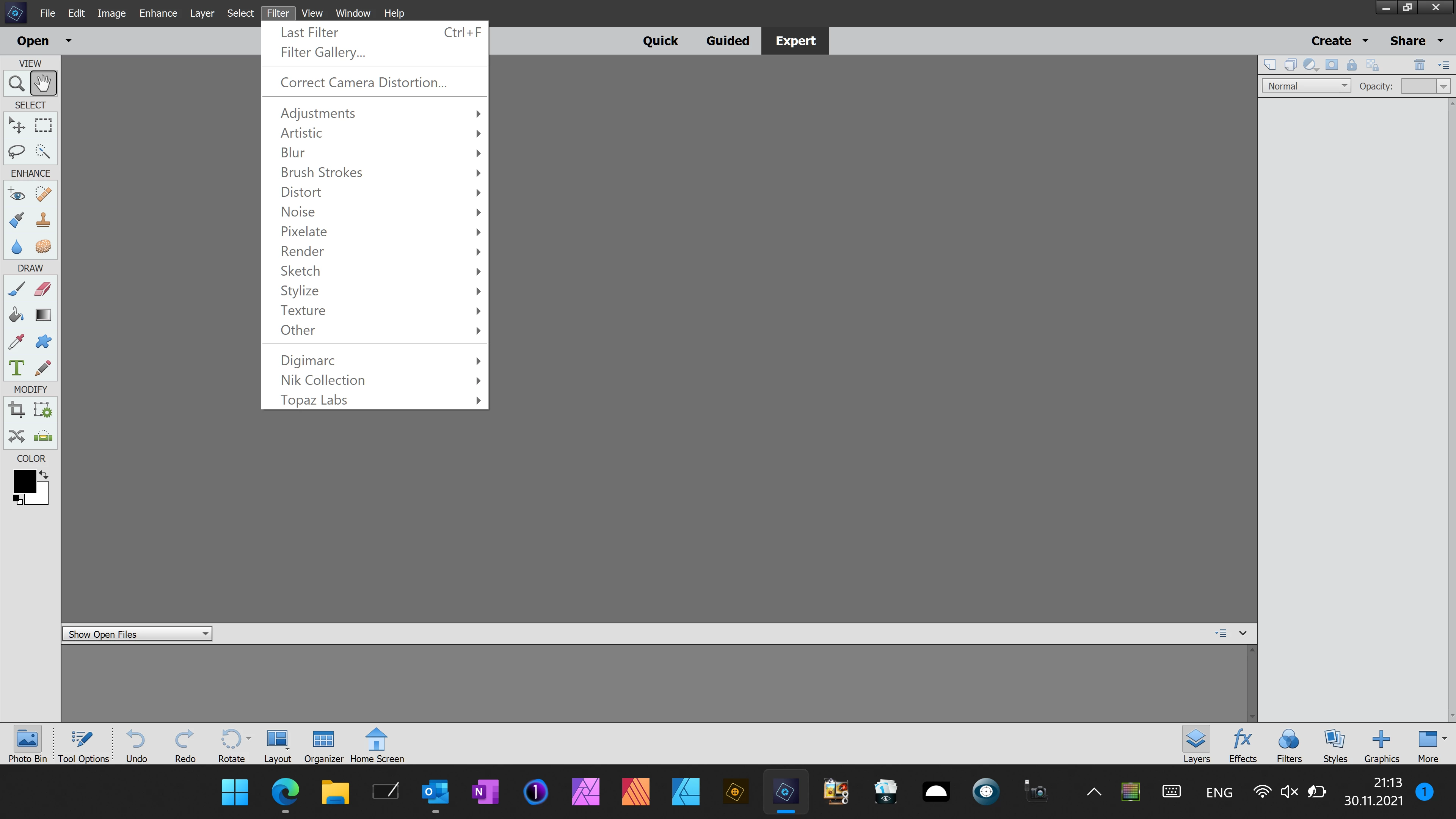Switch to the Guided mode tab

point(728,41)
